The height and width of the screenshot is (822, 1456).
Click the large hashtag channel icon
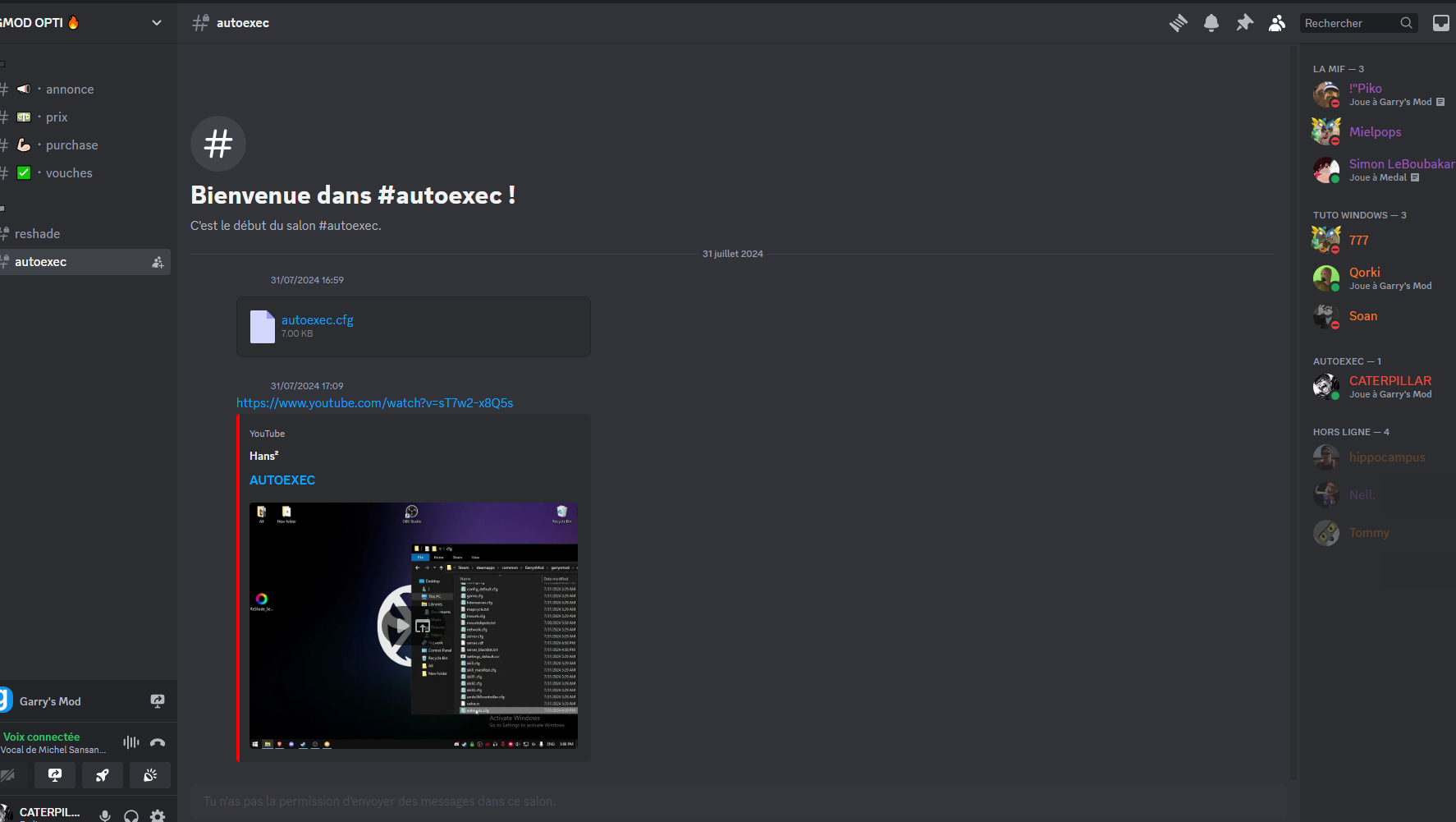[x=218, y=144]
